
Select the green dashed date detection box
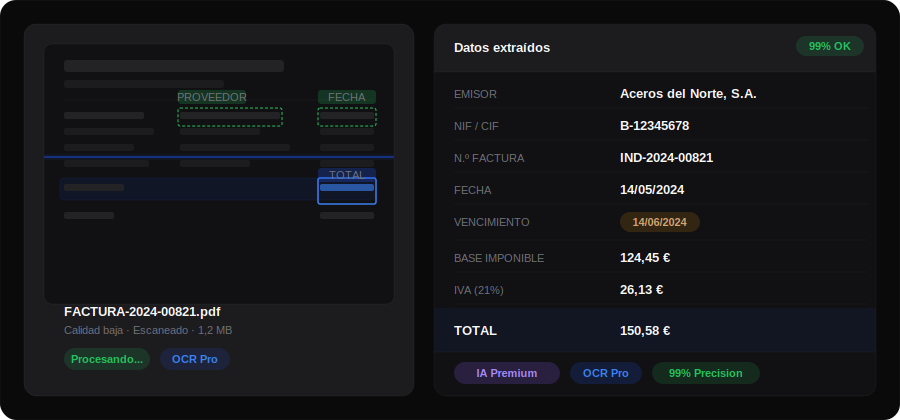click(x=347, y=116)
